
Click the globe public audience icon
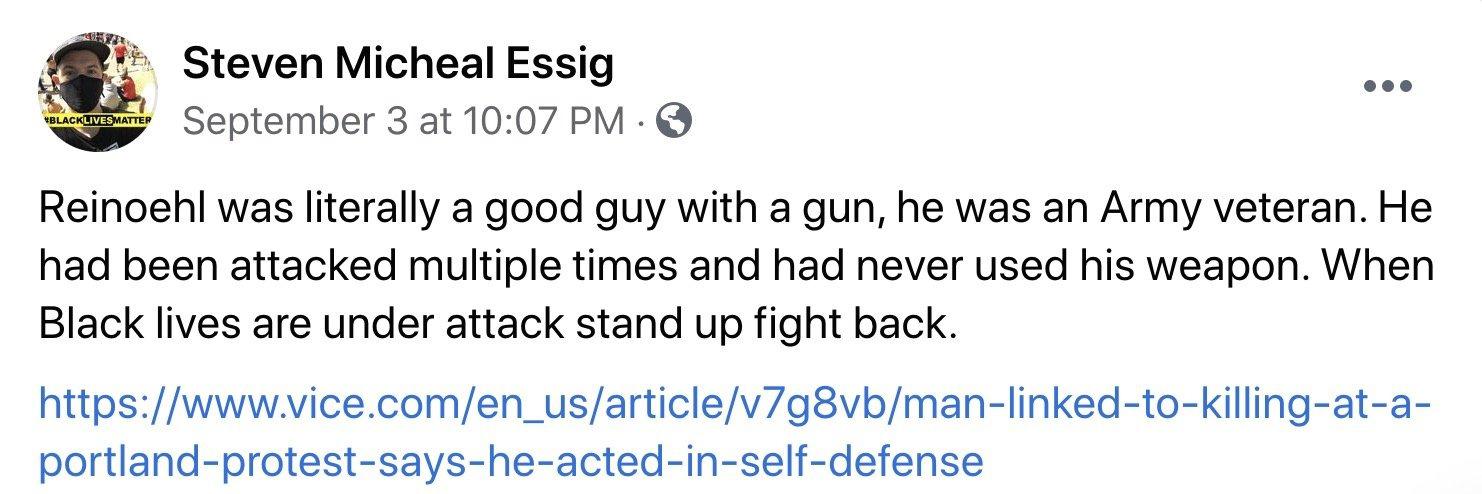tap(674, 122)
